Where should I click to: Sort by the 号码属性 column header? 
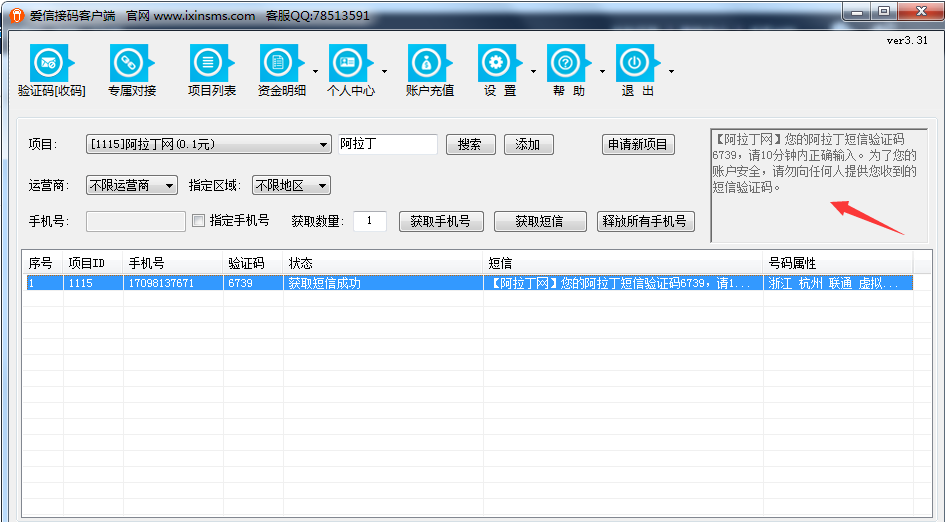point(838,263)
